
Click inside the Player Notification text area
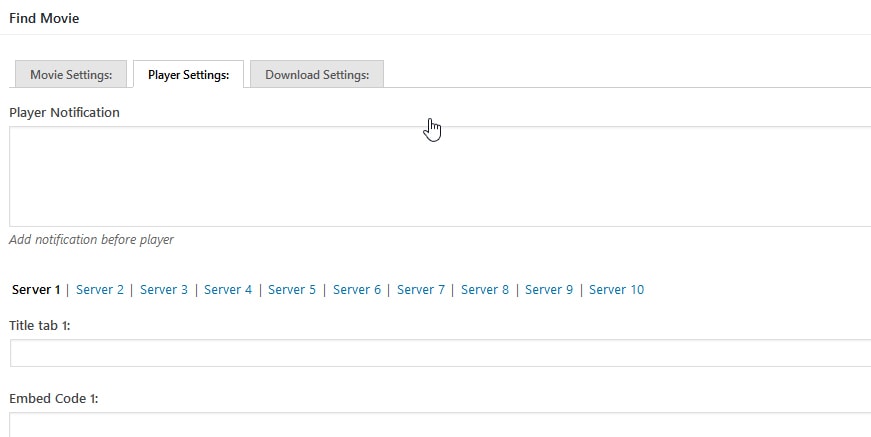(x=440, y=176)
